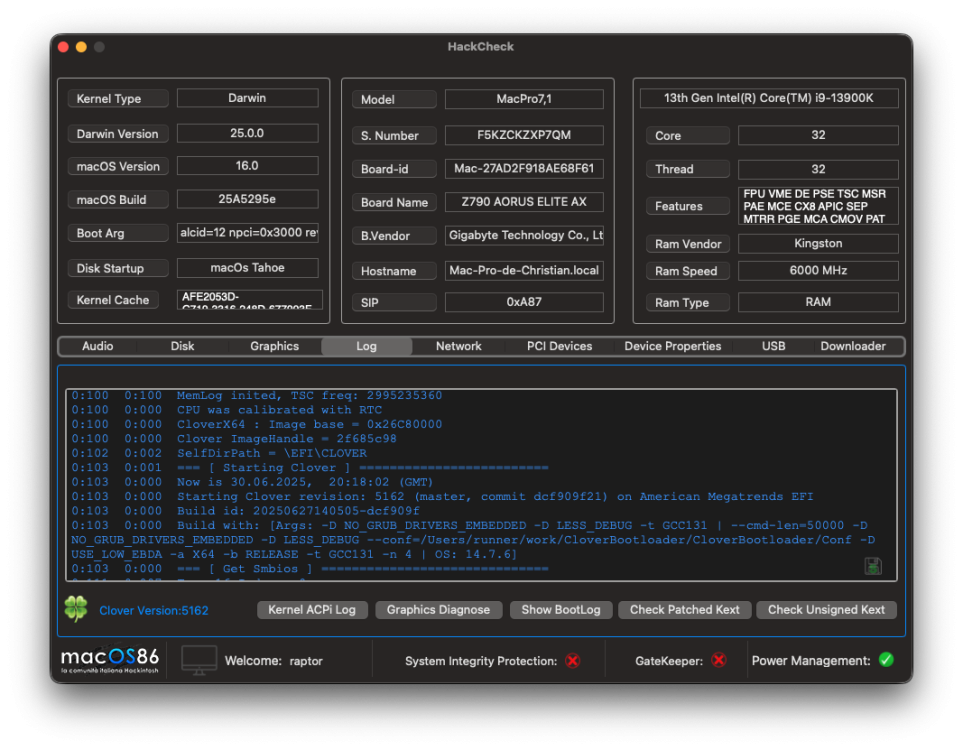Click the Ram Speed value 6000 MHz

[818, 270]
